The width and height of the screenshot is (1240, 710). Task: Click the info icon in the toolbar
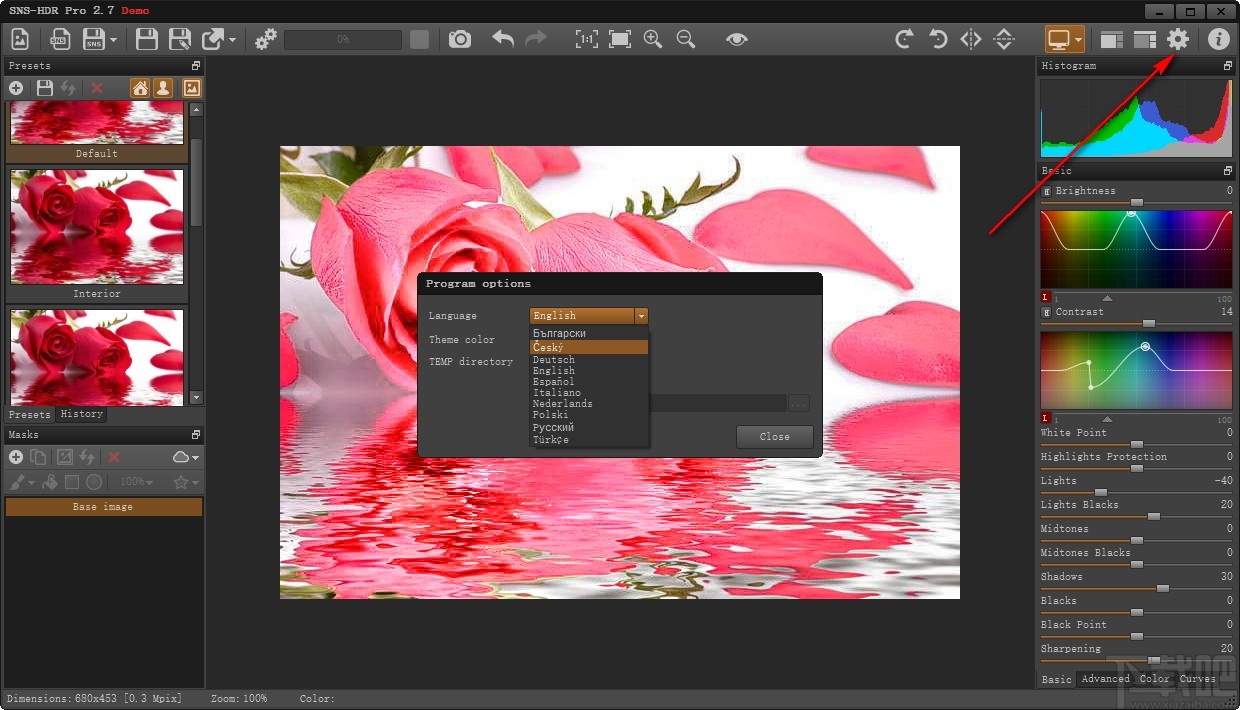point(1218,39)
